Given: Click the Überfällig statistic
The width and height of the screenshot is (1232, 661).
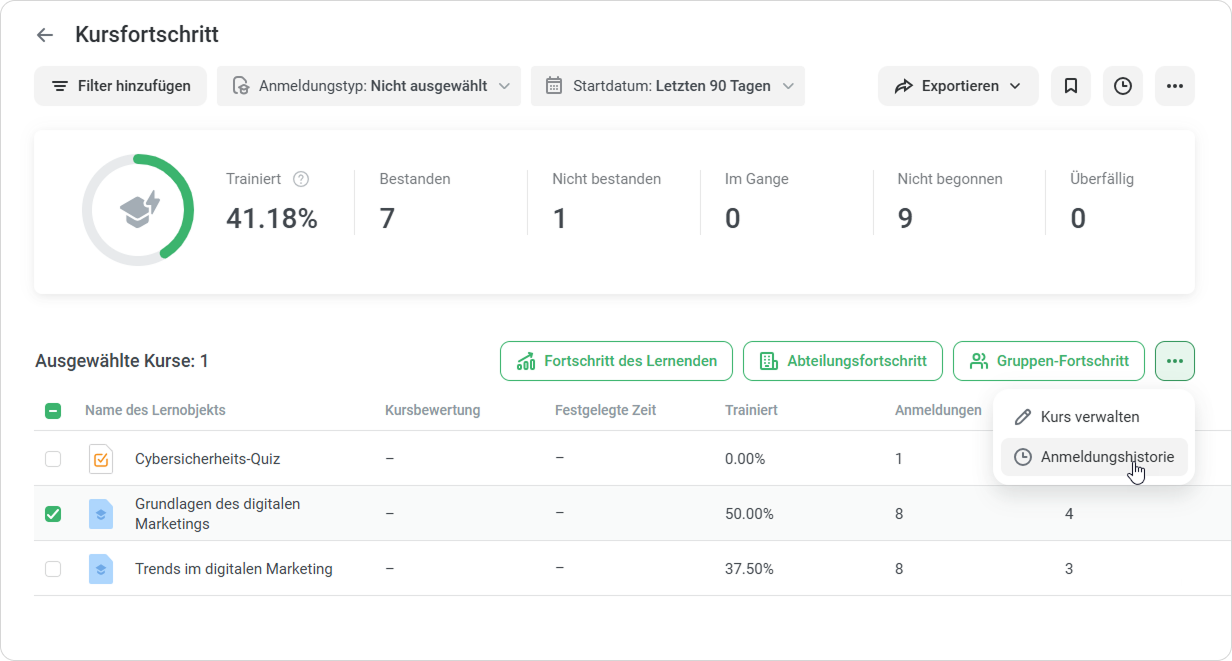Looking at the screenshot, I should (x=1102, y=202).
